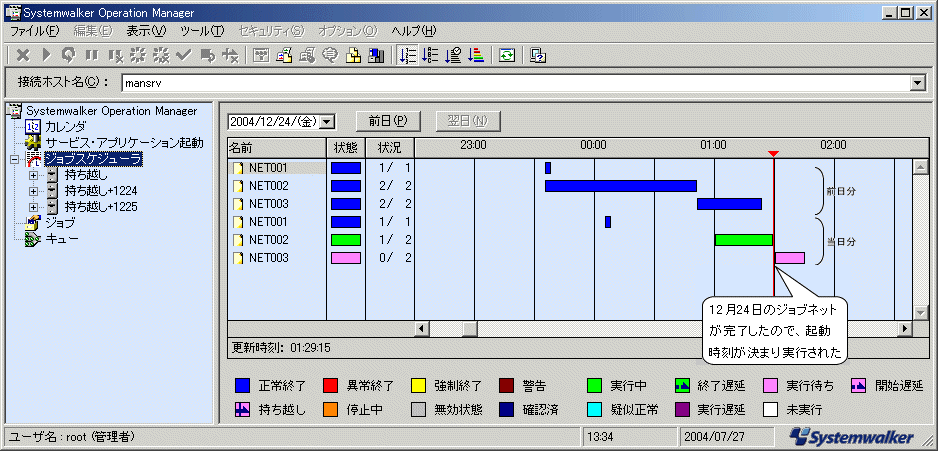Click the pause toolbar icon
Screen dimensions: 938x451
click(x=92, y=56)
